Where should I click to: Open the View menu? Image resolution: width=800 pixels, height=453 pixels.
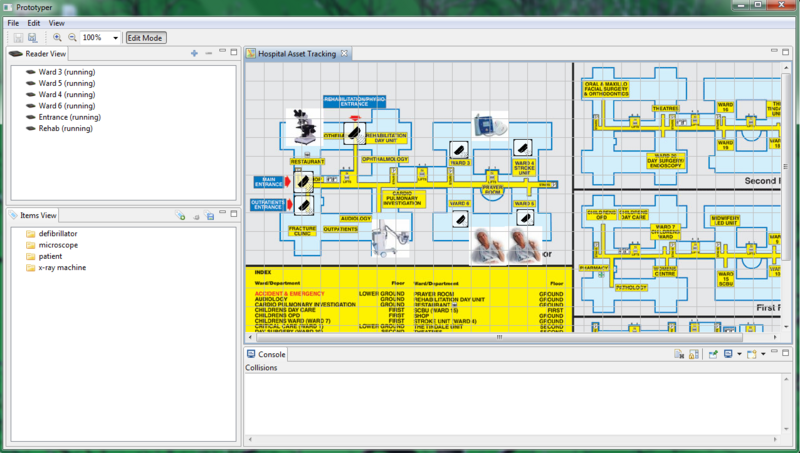56,22
